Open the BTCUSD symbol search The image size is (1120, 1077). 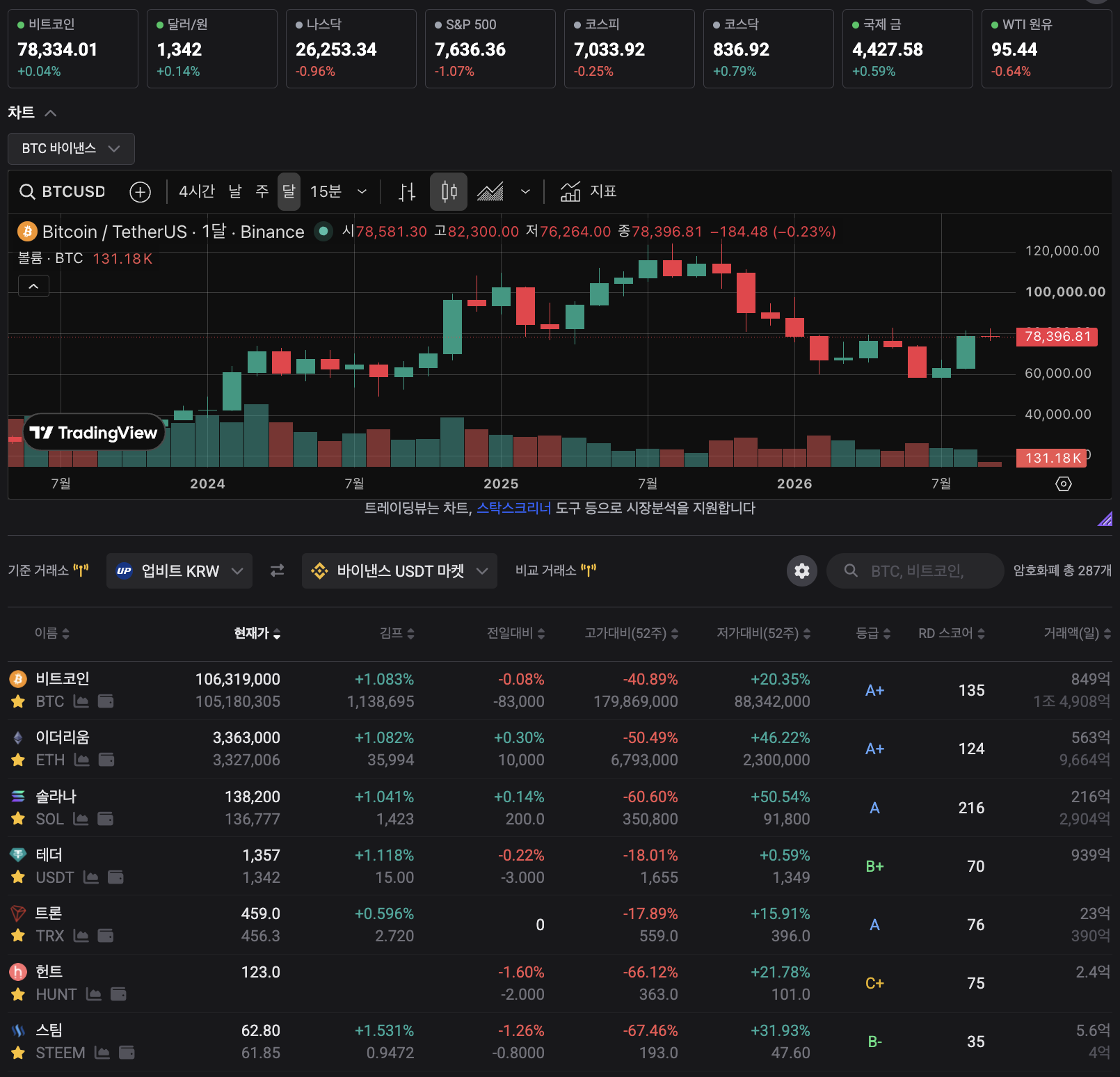pos(63,191)
